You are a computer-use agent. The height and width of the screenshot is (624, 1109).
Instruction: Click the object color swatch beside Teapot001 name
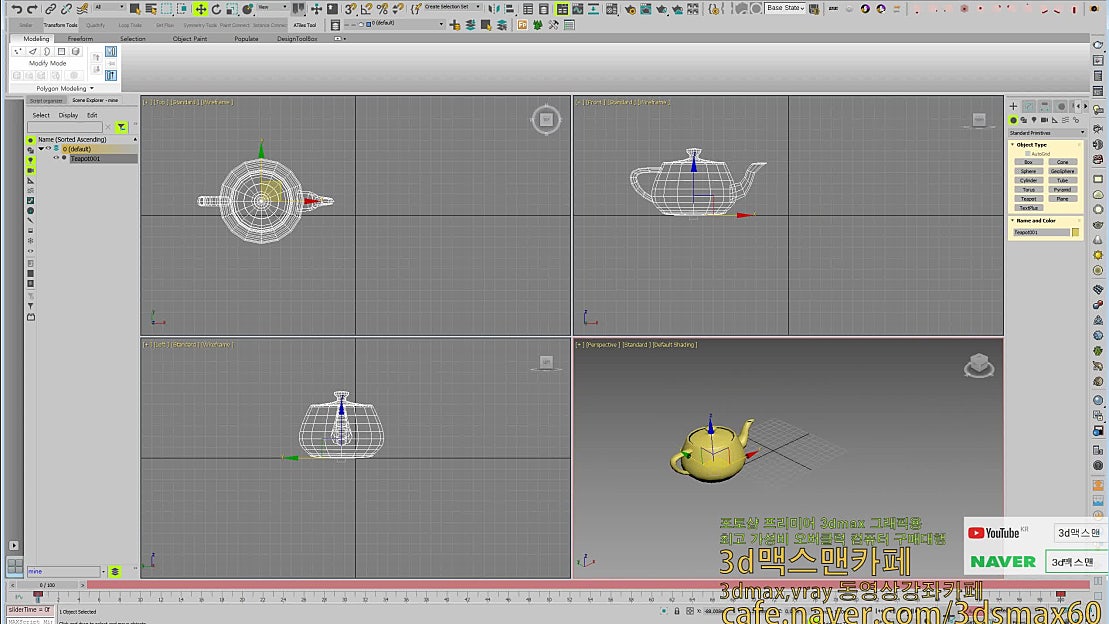coord(1075,232)
